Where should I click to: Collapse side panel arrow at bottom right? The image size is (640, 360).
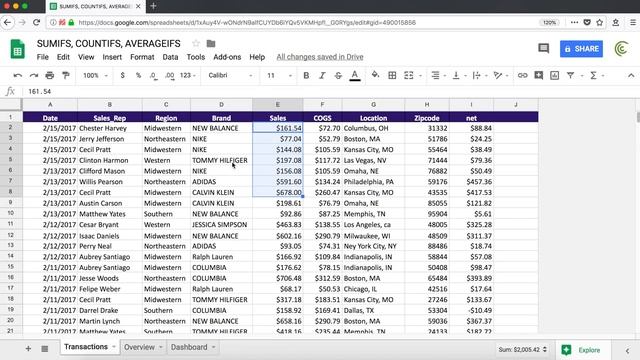coord(627,351)
